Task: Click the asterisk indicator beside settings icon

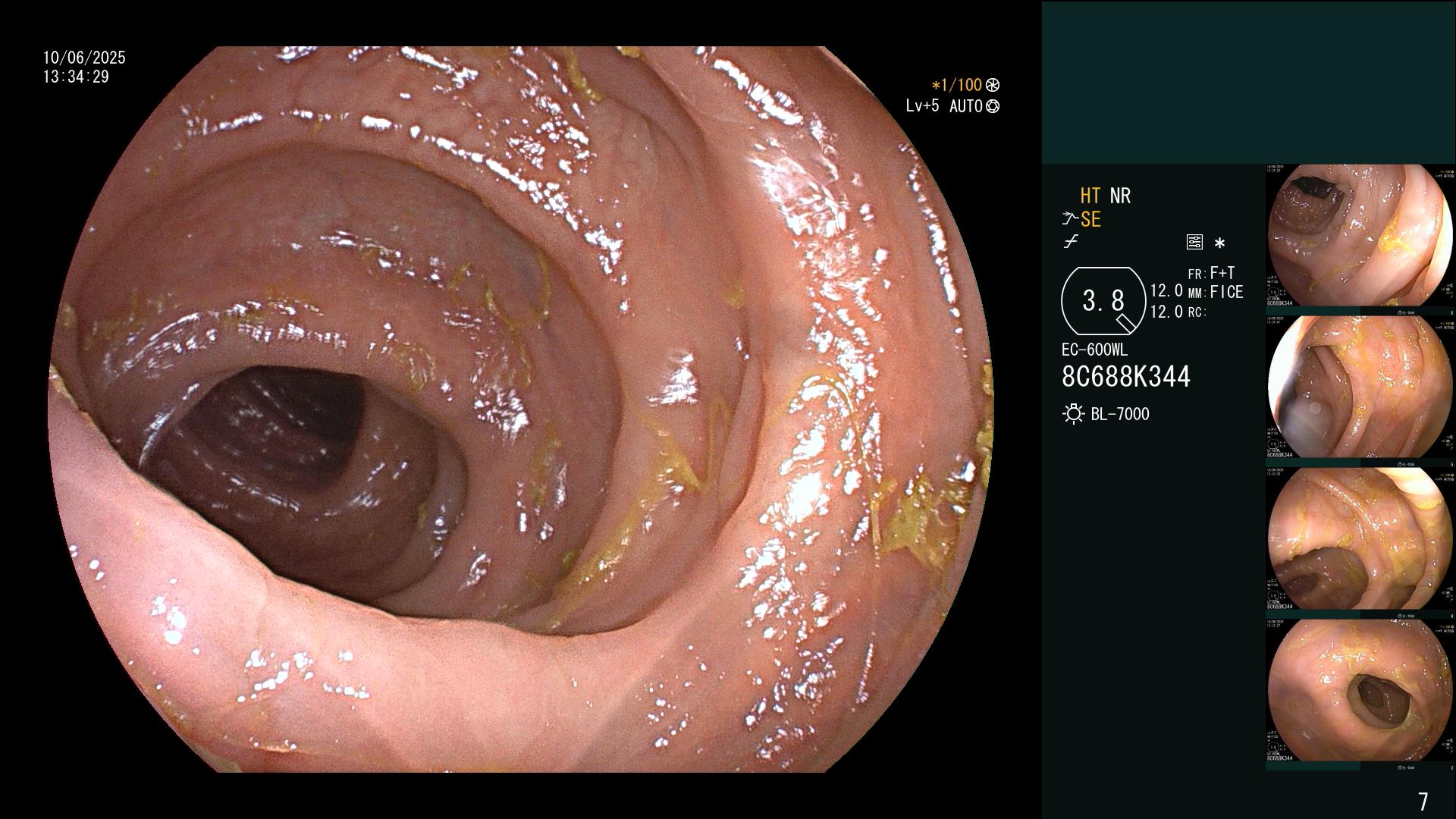Action: tap(1219, 243)
